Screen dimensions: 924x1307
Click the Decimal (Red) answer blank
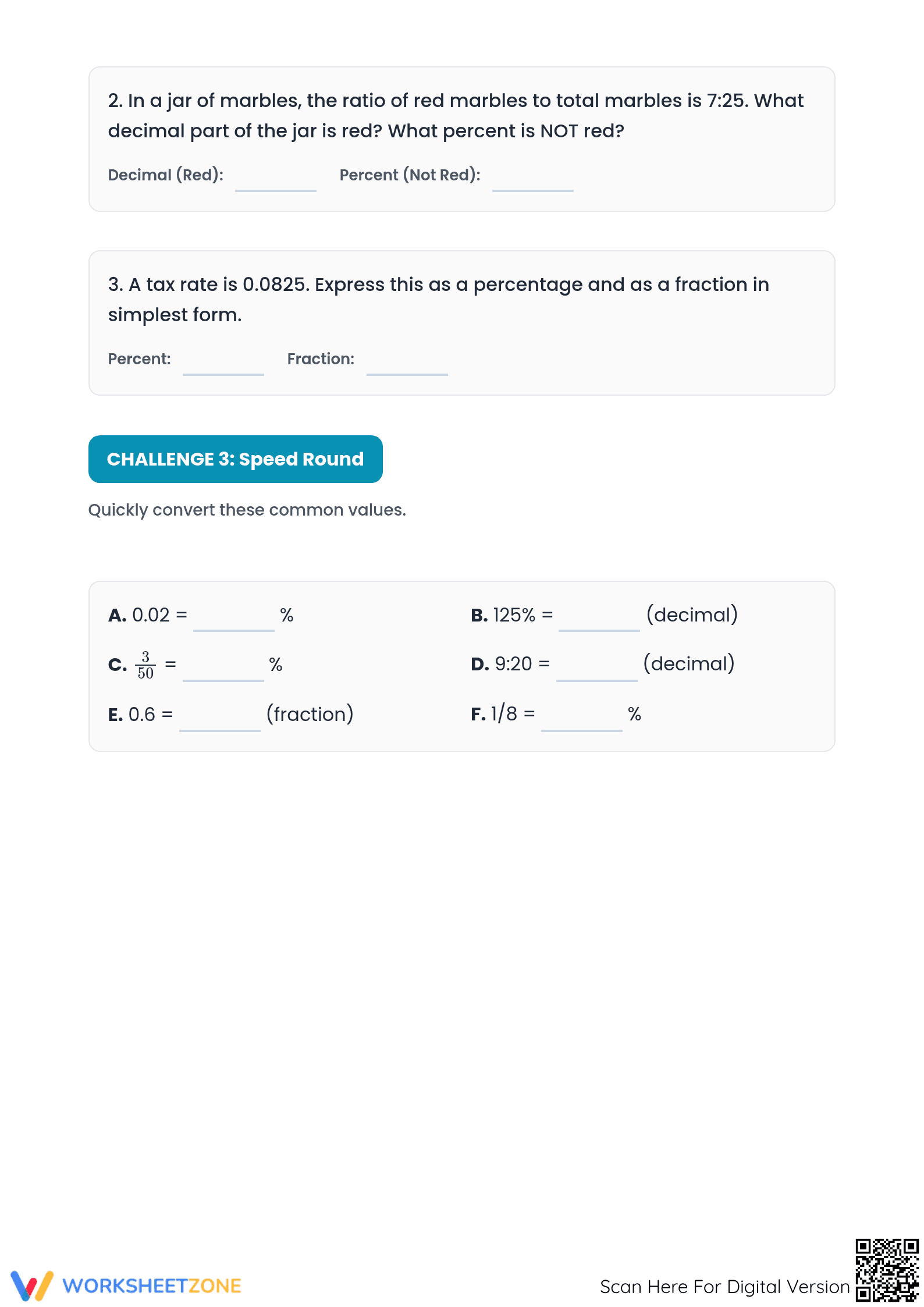[x=276, y=180]
